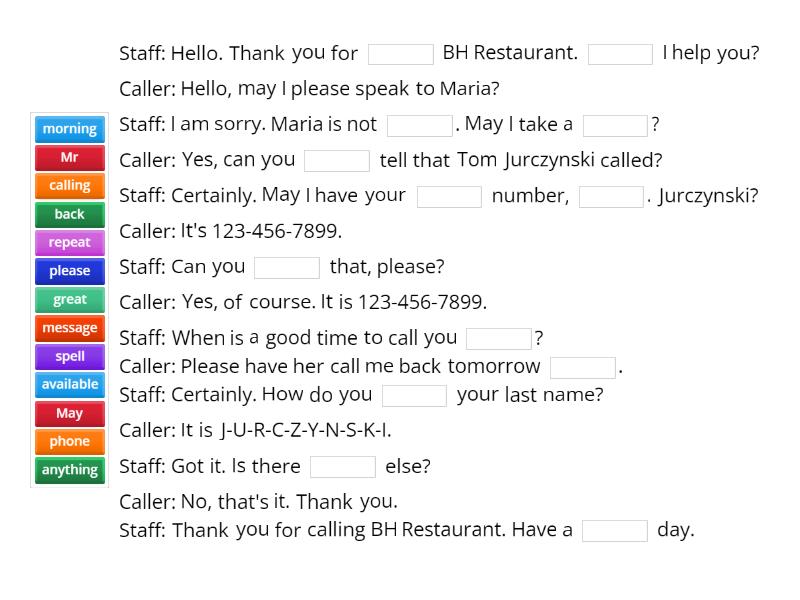This screenshot has height=600, width=800.
Task: Choose the green 'back' word tile
Action: [69, 214]
